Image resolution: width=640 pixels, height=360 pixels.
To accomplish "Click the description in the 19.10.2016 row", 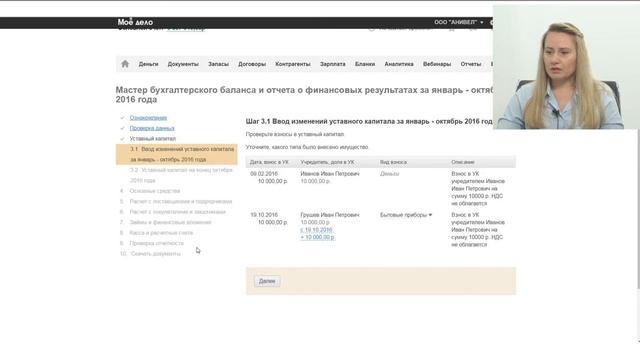I will pos(478,230).
